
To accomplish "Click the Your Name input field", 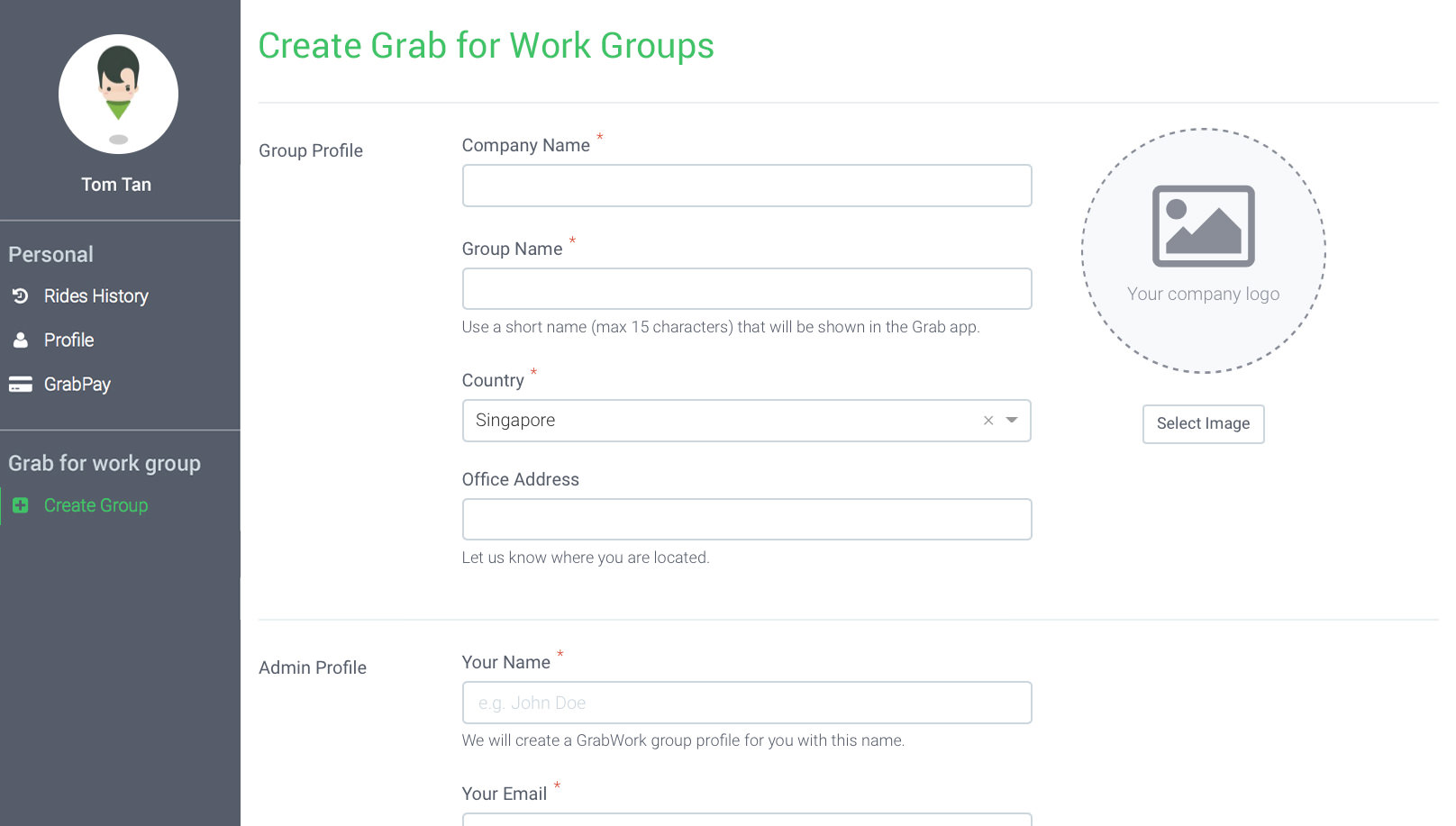I will pos(746,703).
